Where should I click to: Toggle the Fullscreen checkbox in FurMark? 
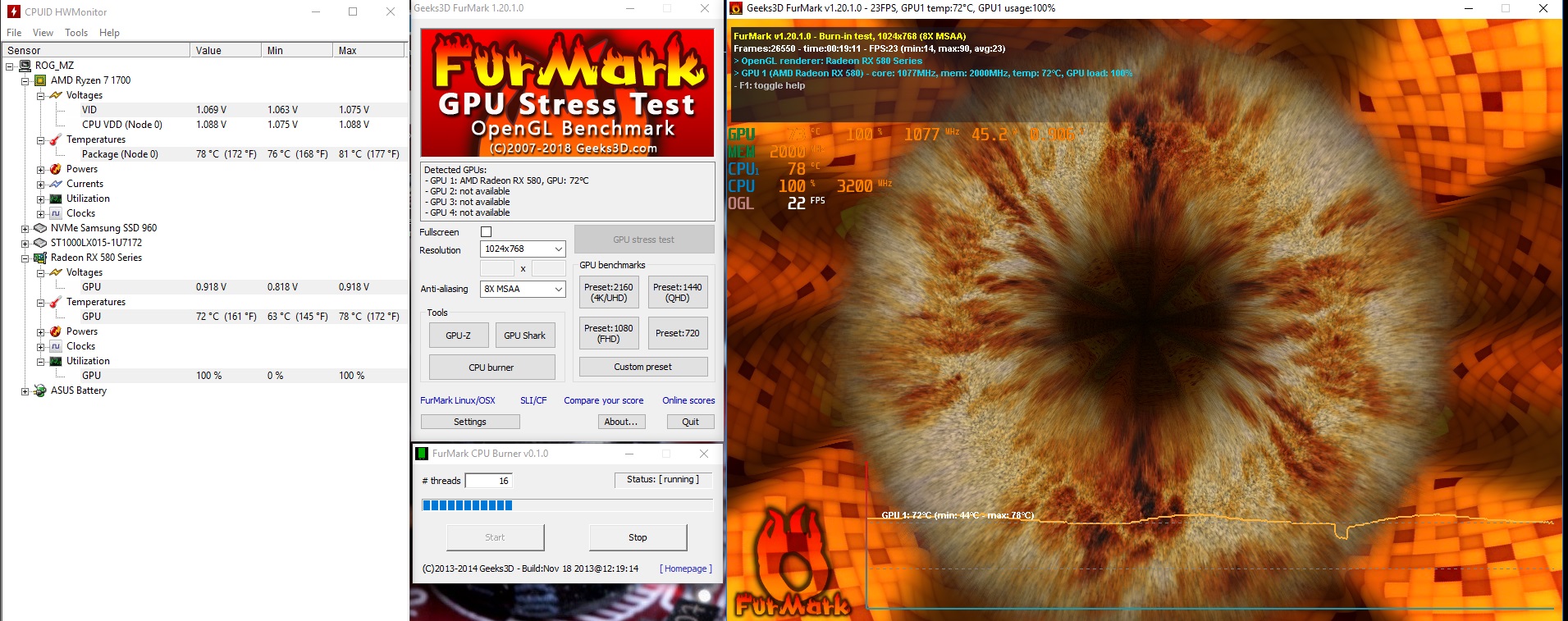pyautogui.click(x=486, y=232)
